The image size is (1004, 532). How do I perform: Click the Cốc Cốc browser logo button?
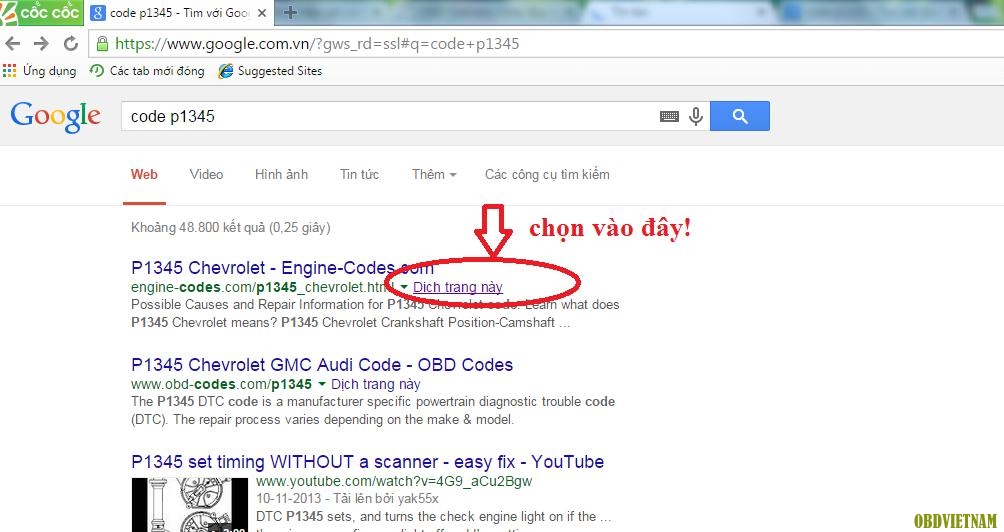click(x=41, y=12)
